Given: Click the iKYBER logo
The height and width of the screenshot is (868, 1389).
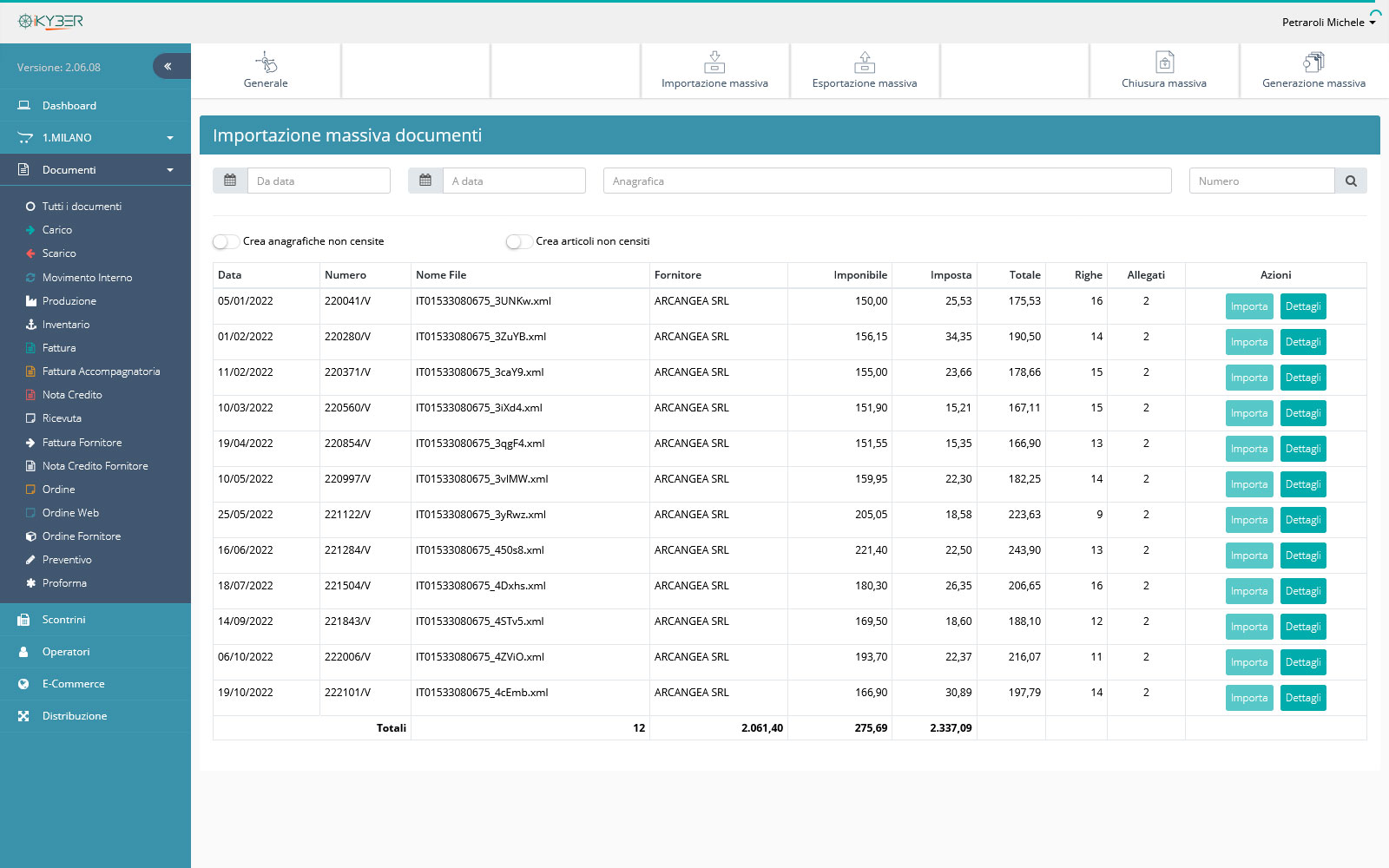Looking at the screenshot, I should [50, 22].
